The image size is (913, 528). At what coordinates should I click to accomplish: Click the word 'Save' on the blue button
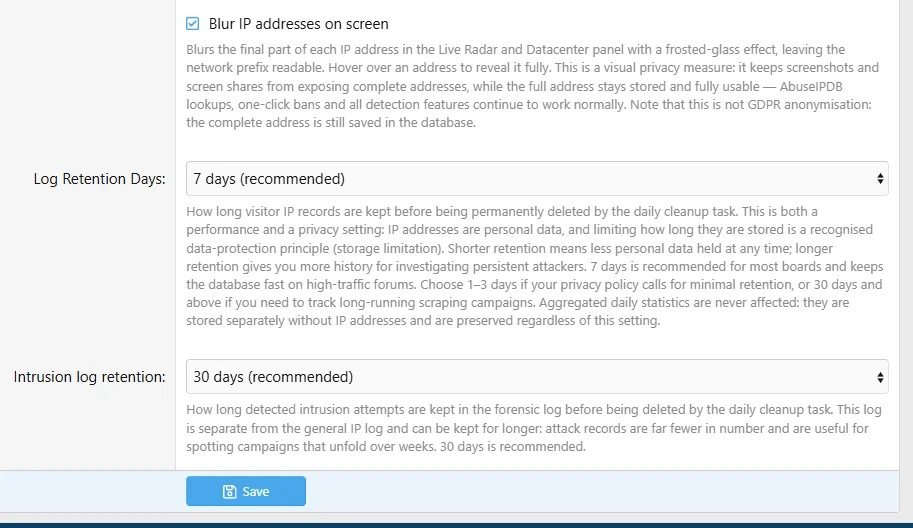[x=256, y=491]
